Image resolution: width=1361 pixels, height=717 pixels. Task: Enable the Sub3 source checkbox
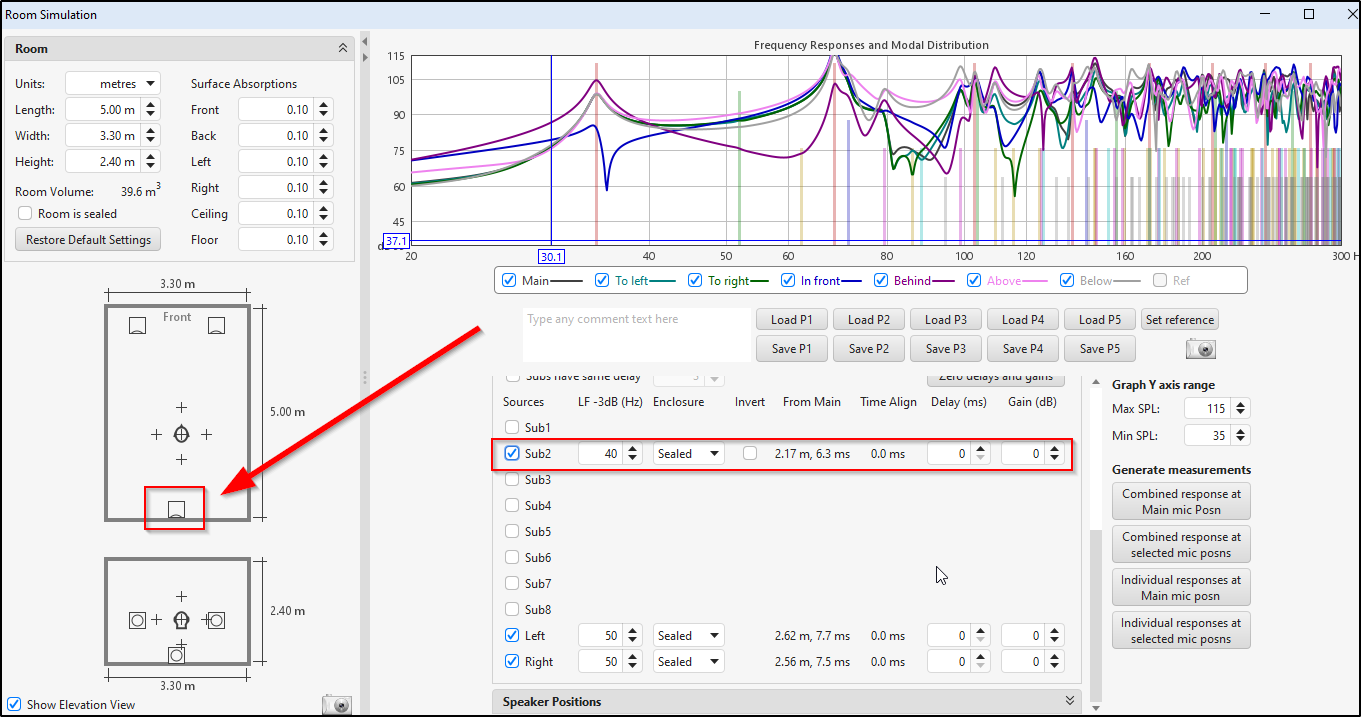(x=512, y=480)
